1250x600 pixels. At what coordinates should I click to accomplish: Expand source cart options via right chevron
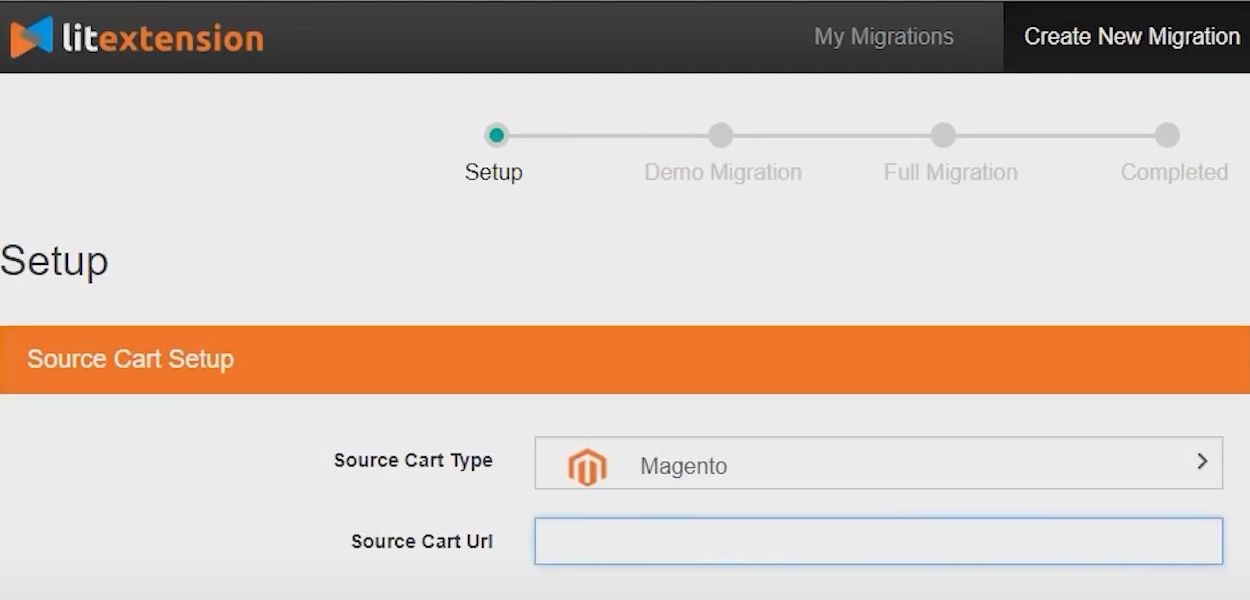click(1202, 462)
